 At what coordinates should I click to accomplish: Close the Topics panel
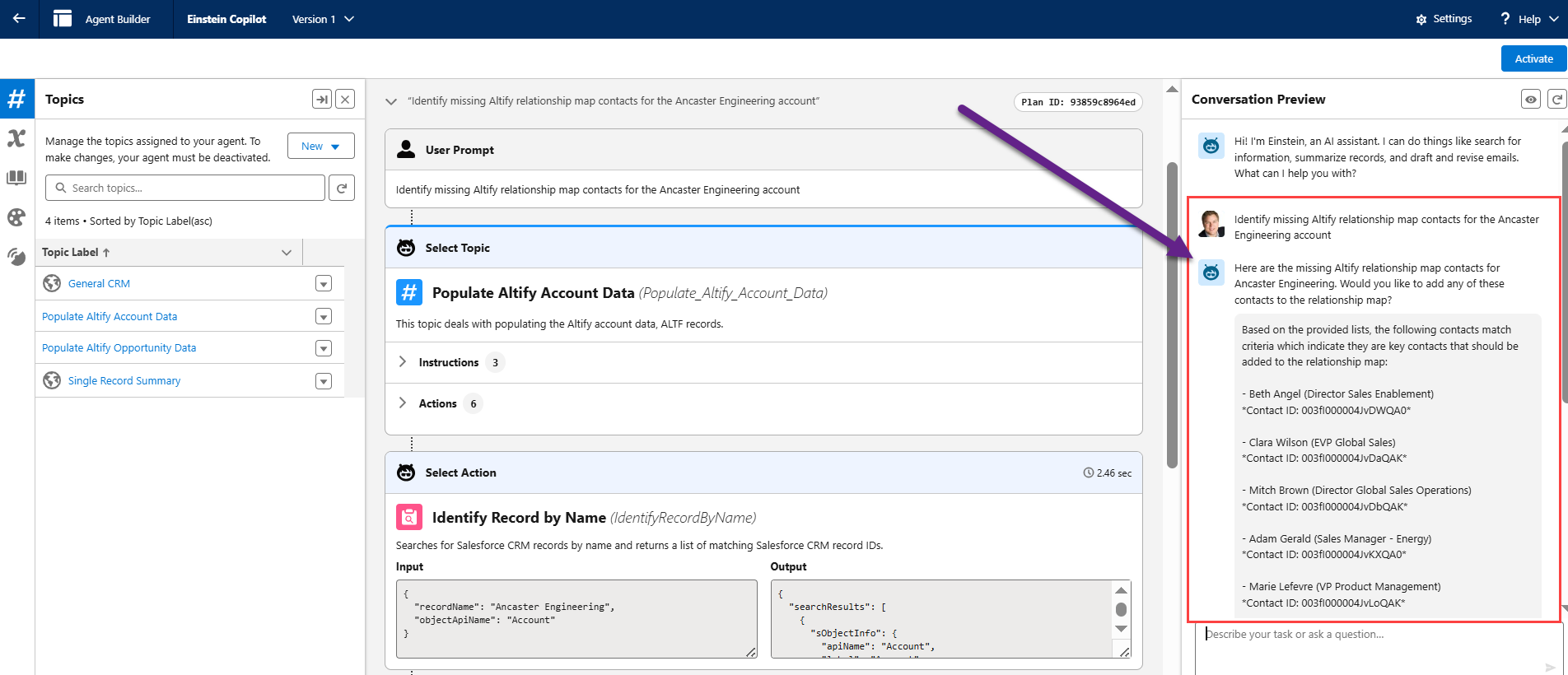coord(346,100)
